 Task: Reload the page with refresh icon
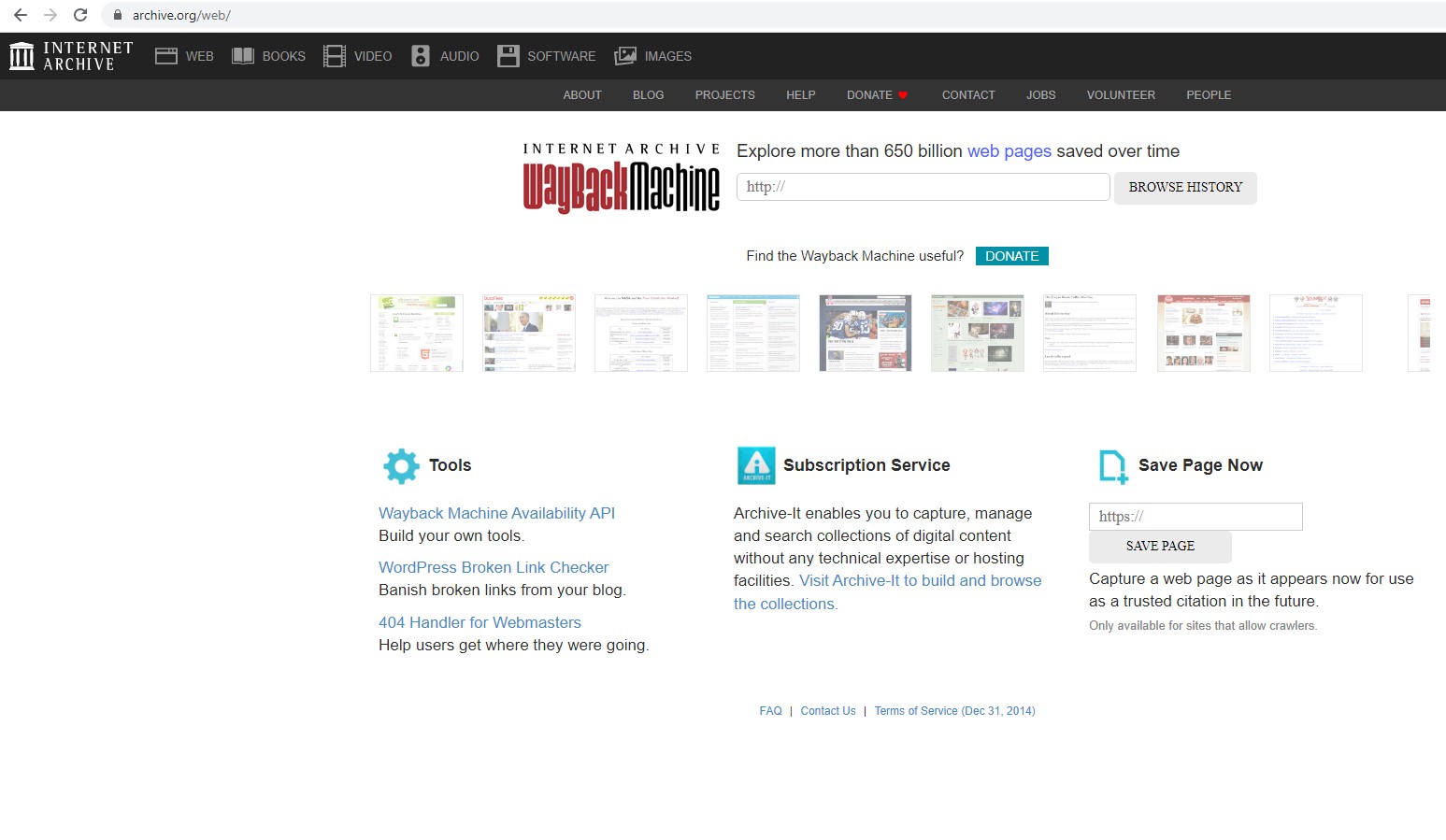click(80, 15)
